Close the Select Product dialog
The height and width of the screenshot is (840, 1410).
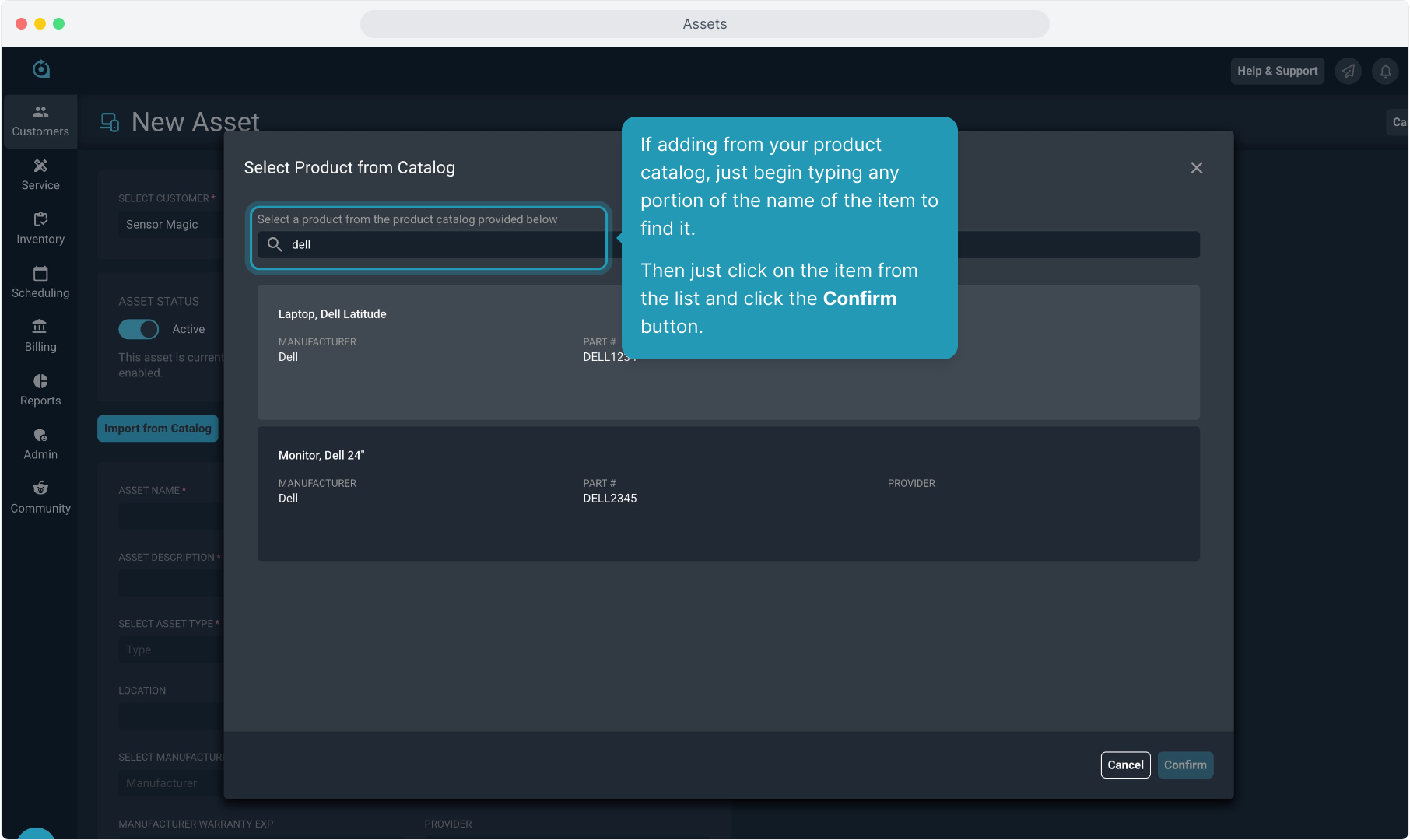(x=1196, y=168)
